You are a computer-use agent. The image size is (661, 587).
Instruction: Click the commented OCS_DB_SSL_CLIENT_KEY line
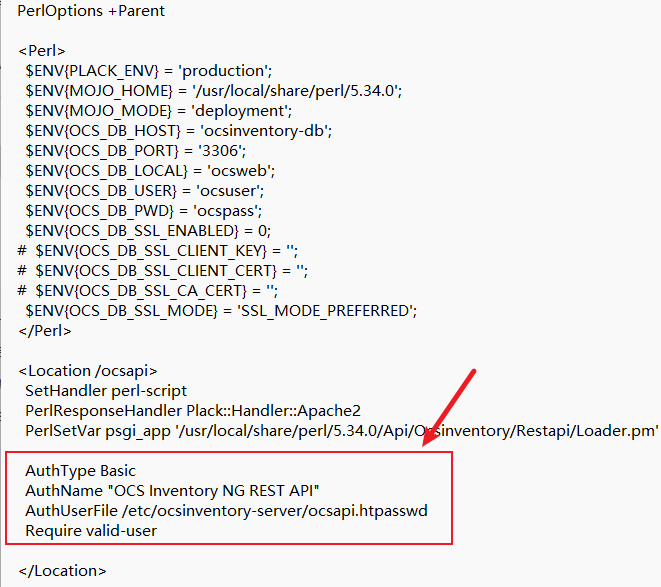[x=158, y=251]
